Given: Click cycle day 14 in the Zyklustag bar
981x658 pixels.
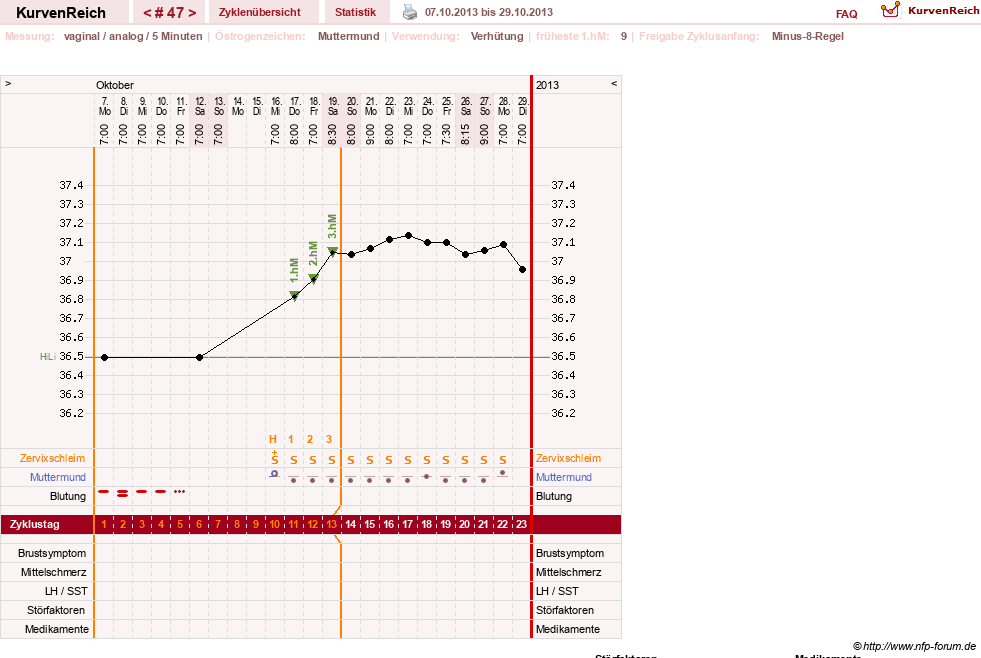Looking at the screenshot, I should (x=350, y=524).
